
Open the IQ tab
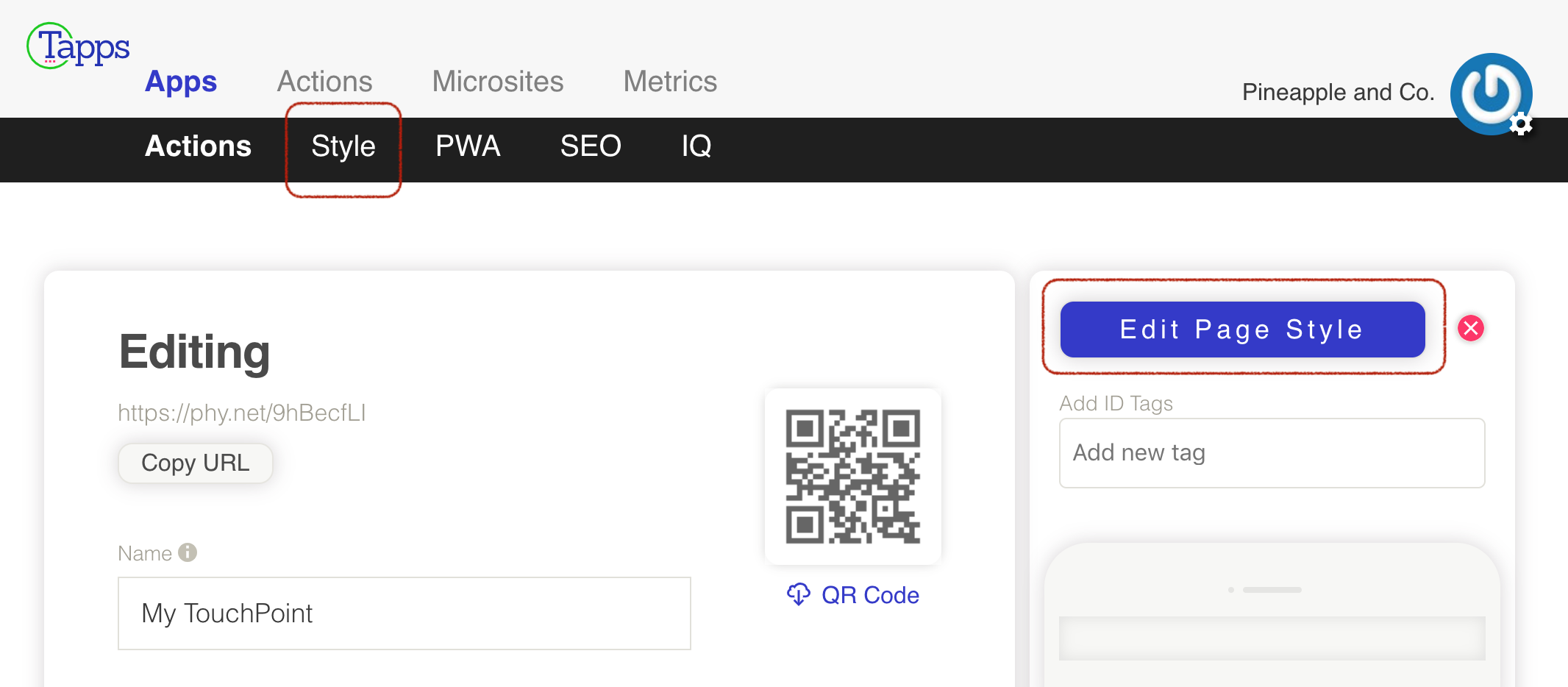pyautogui.click(x=696, y=146)
